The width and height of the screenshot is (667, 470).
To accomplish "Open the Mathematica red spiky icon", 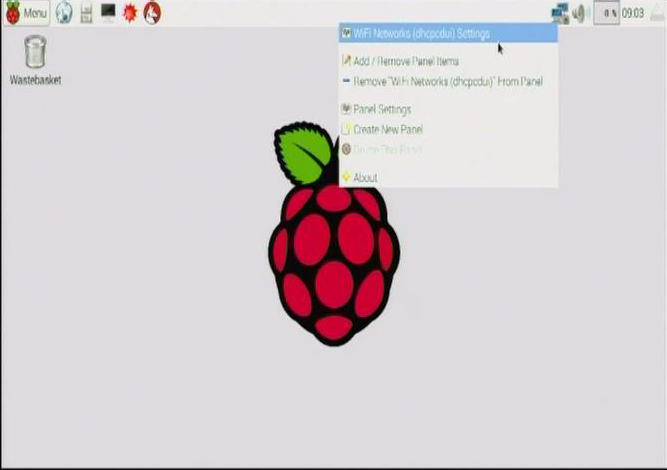I will point(130,13).
